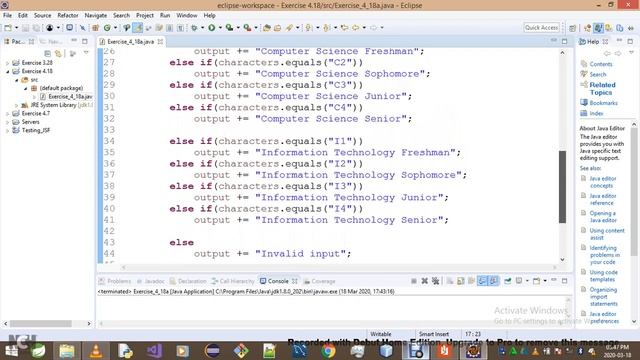This screenshot has height=360, width=640.
Task: Open the Debug button dropdown arrow
Action: (202, 28)
